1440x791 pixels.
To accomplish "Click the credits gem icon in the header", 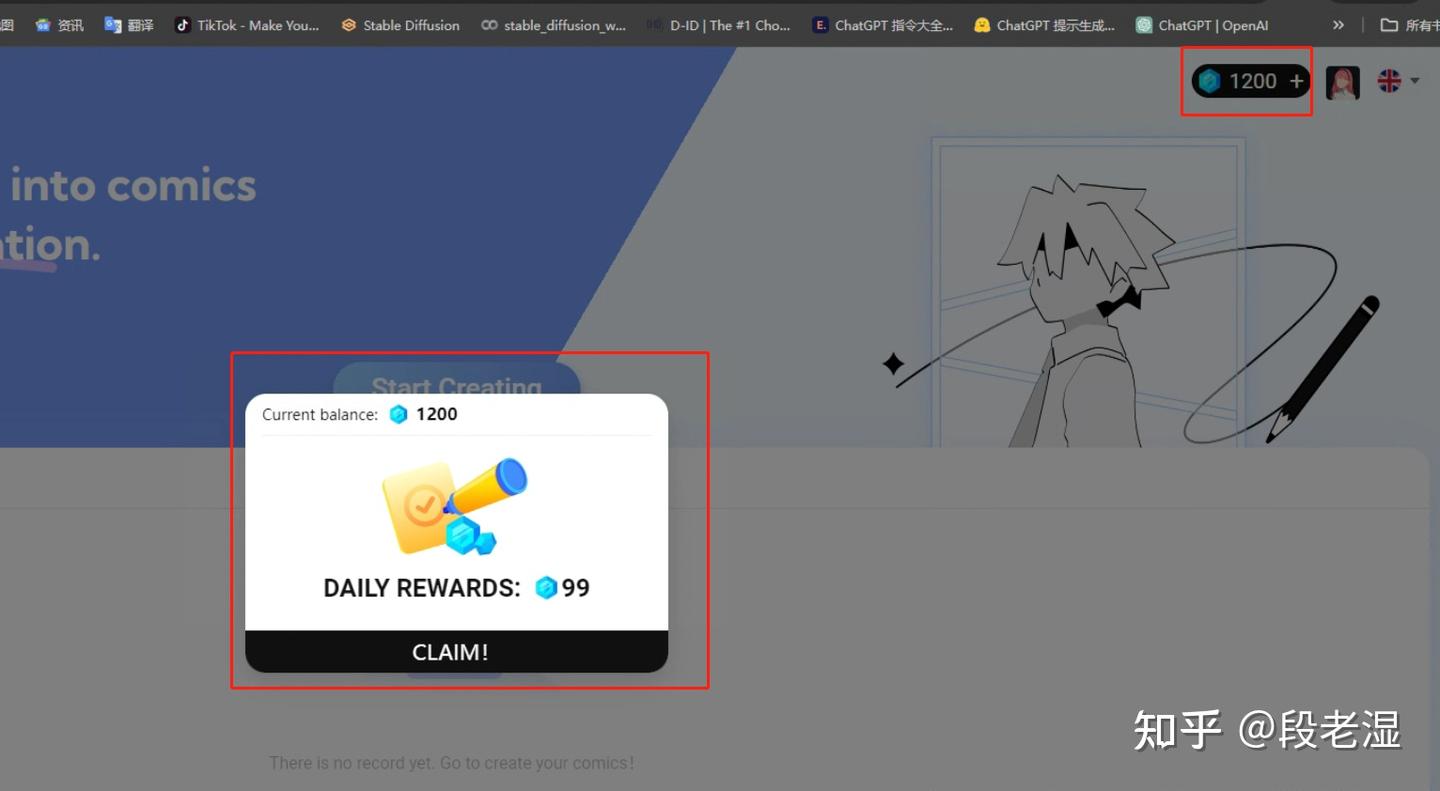I will (1210, 81).
